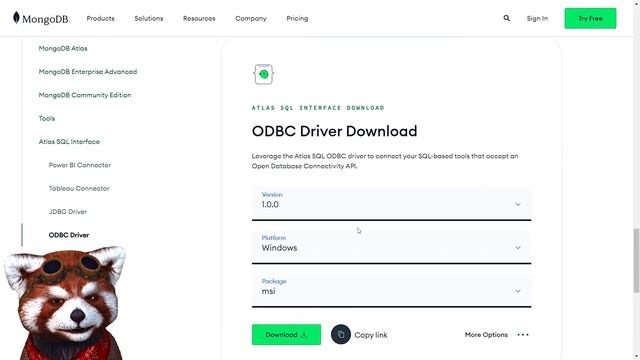This screenshot has width=640, height=360.
Task: Expand the Version 1.0.0 dropdown
Action: pyautogui.click(x=391, y=204)
